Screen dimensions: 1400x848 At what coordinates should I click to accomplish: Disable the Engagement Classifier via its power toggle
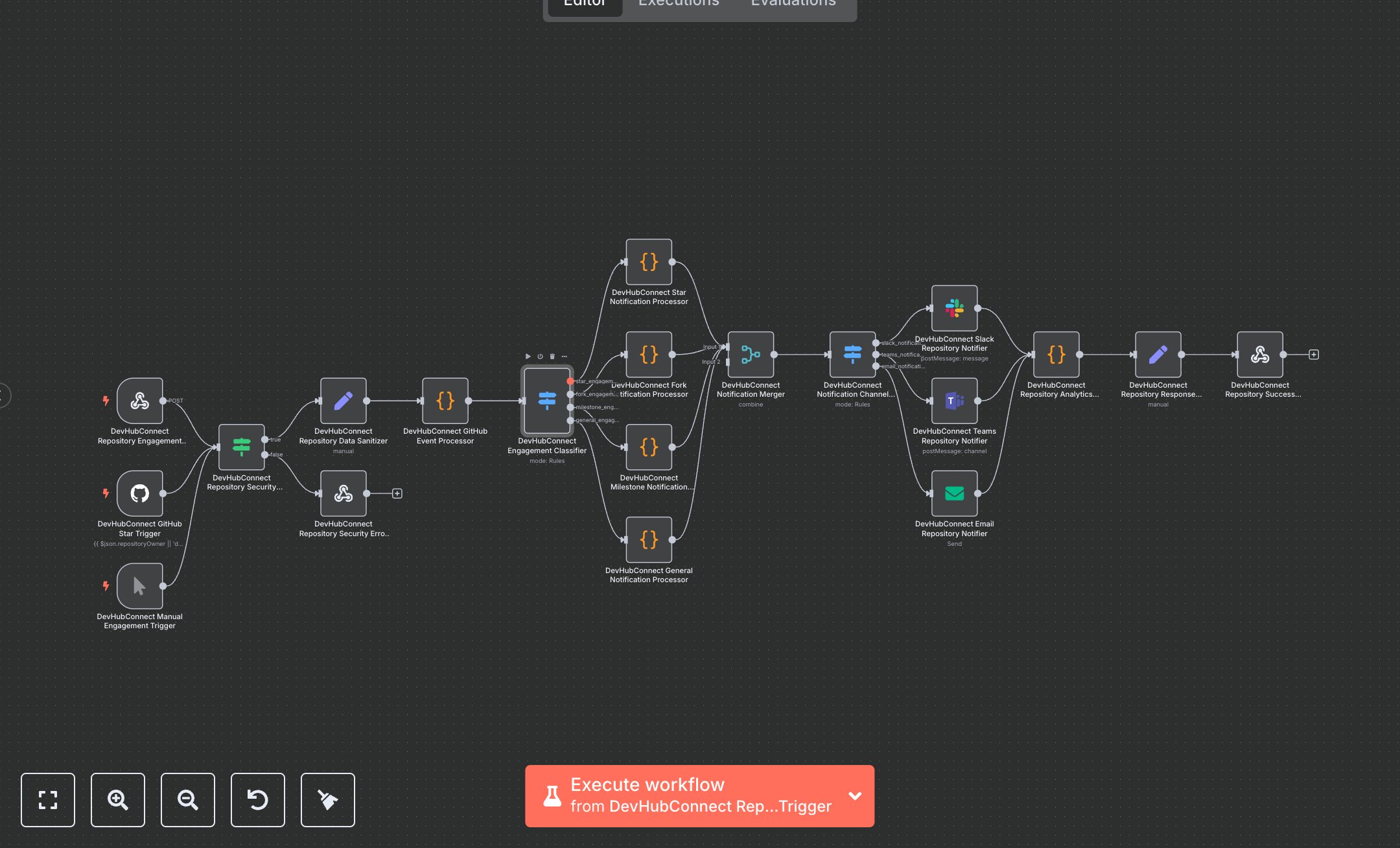[x=539, y=356]
